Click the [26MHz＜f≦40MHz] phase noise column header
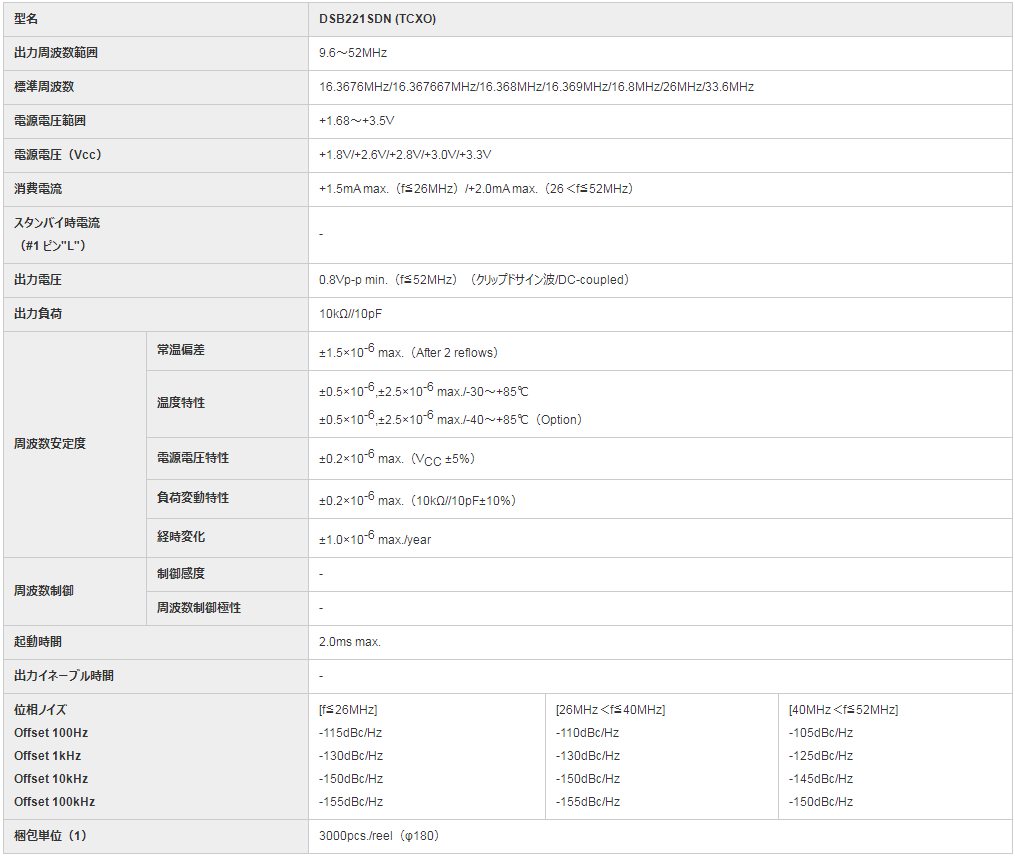 610,710
